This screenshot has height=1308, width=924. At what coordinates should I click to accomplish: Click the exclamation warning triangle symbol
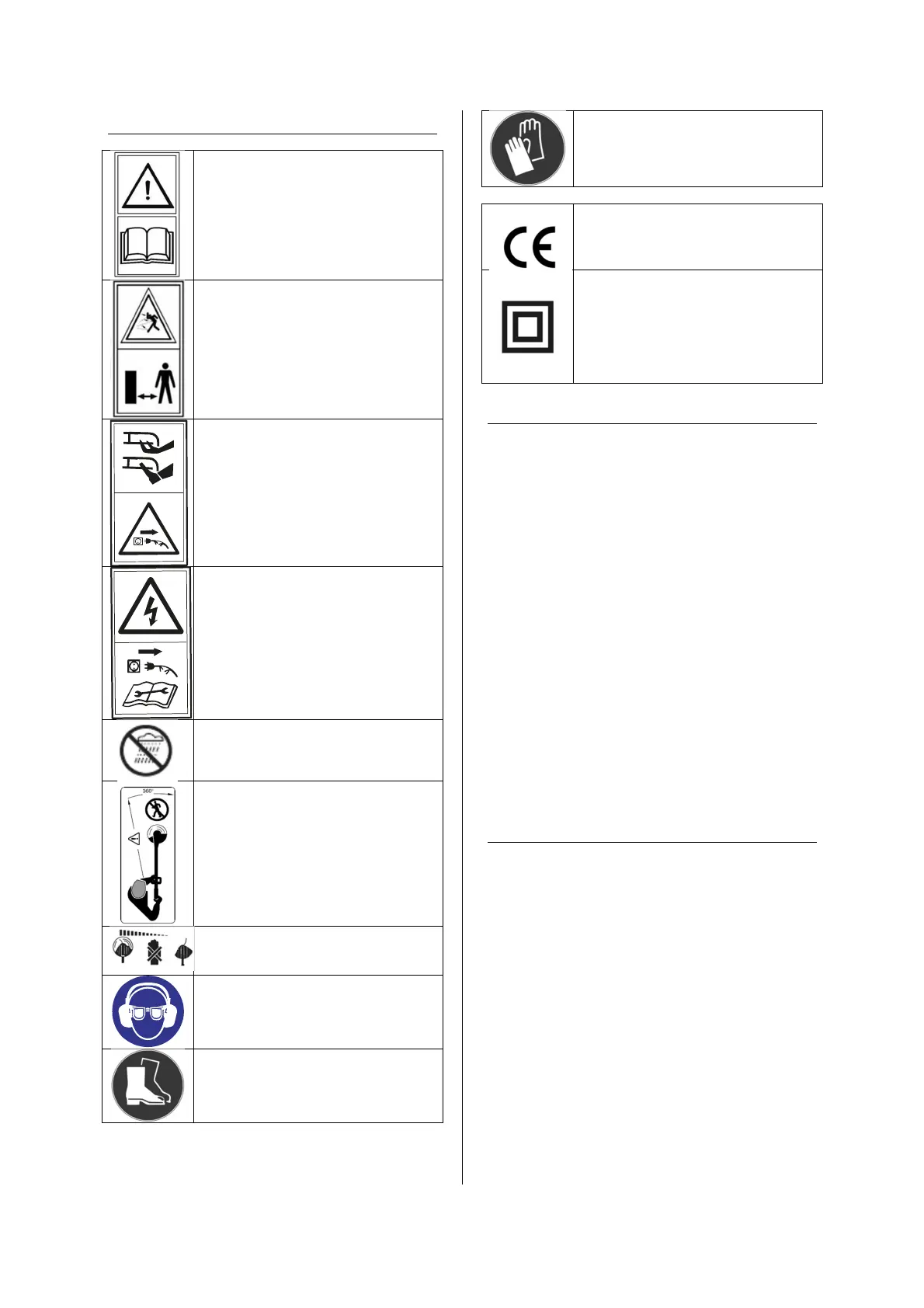[147, 186]
